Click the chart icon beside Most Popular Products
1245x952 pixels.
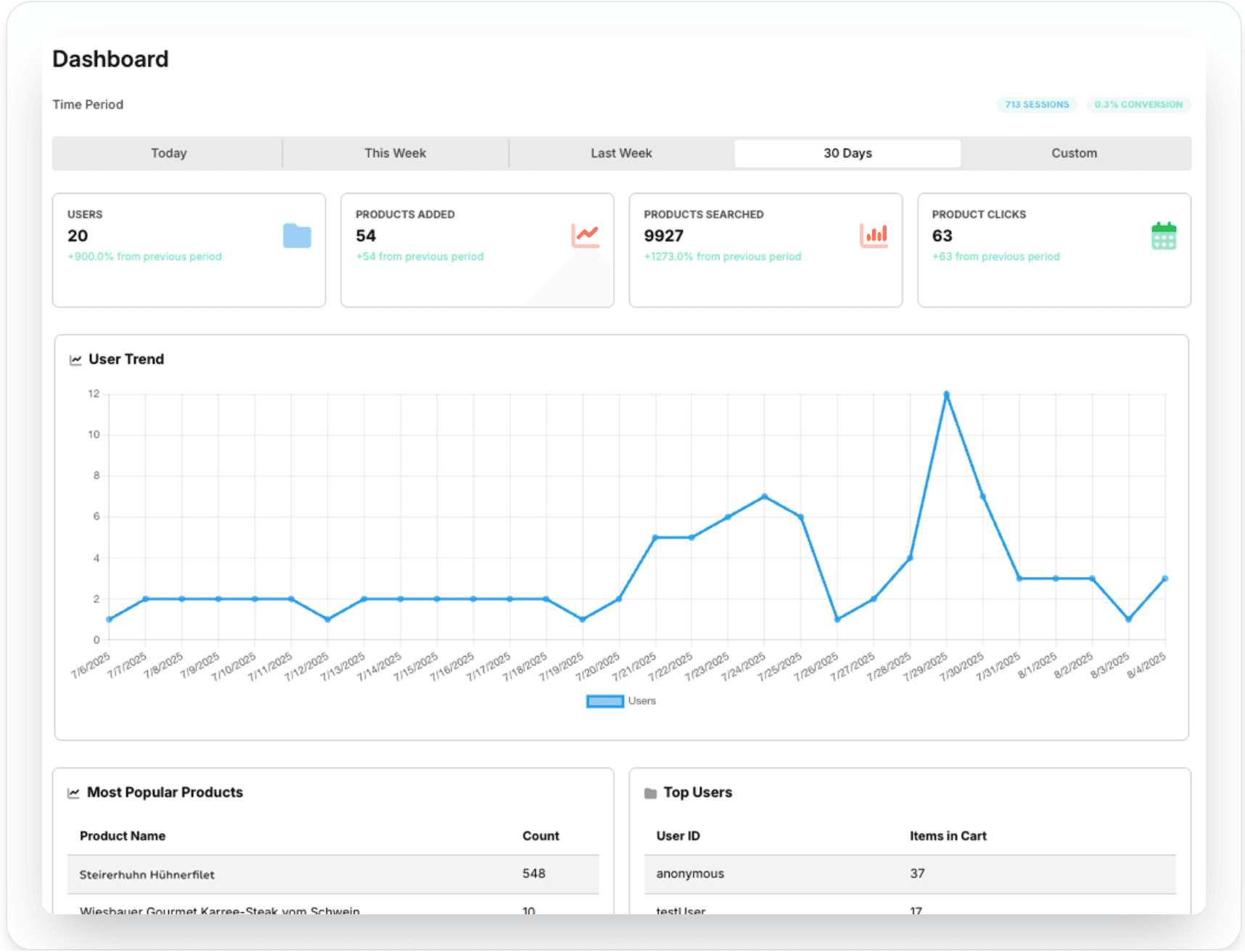(x=73, y=793)
